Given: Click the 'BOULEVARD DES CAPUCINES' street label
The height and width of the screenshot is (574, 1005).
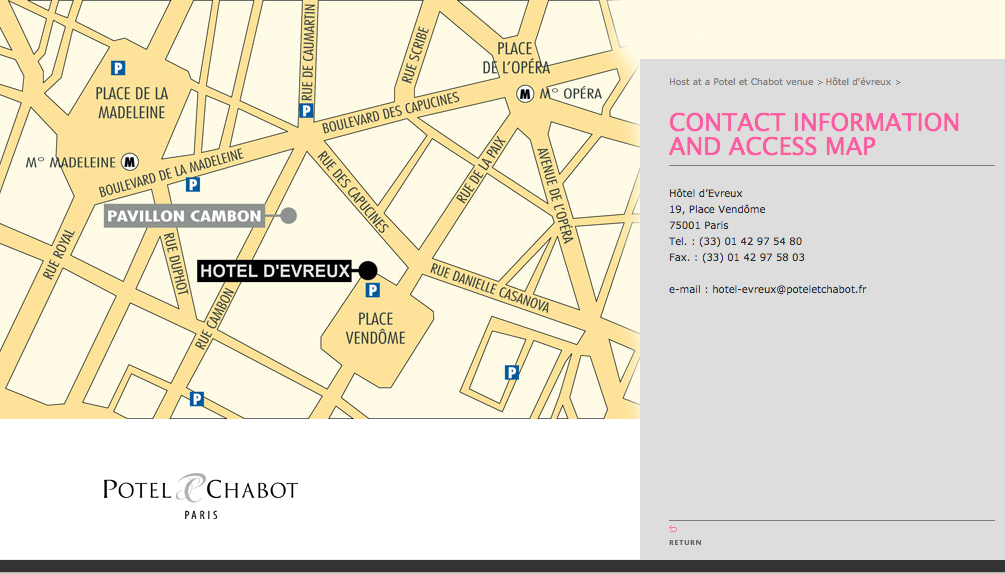Looking at the screenshot, I should pos(391,113).
